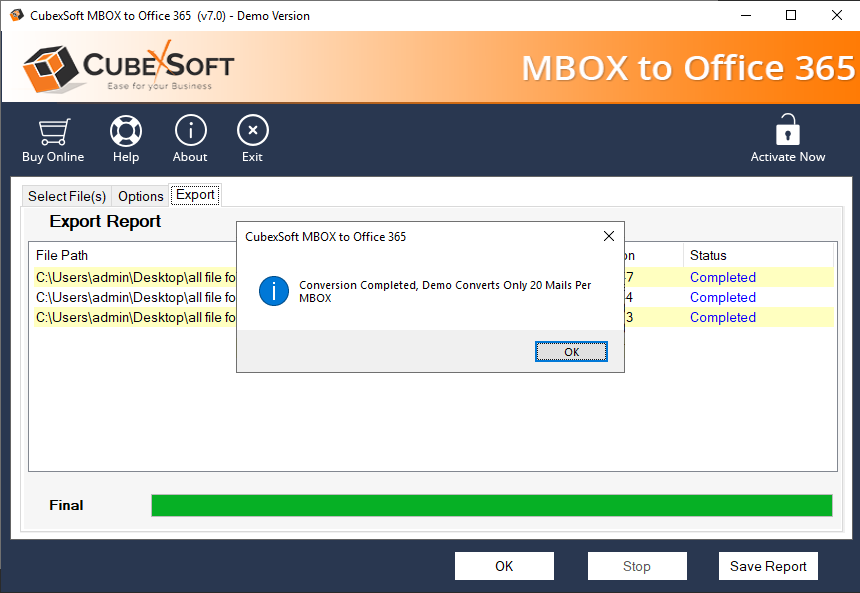Click the Buy Online shopping cart icon
This screenshot has height=593, width=860.
pos(53,131)
